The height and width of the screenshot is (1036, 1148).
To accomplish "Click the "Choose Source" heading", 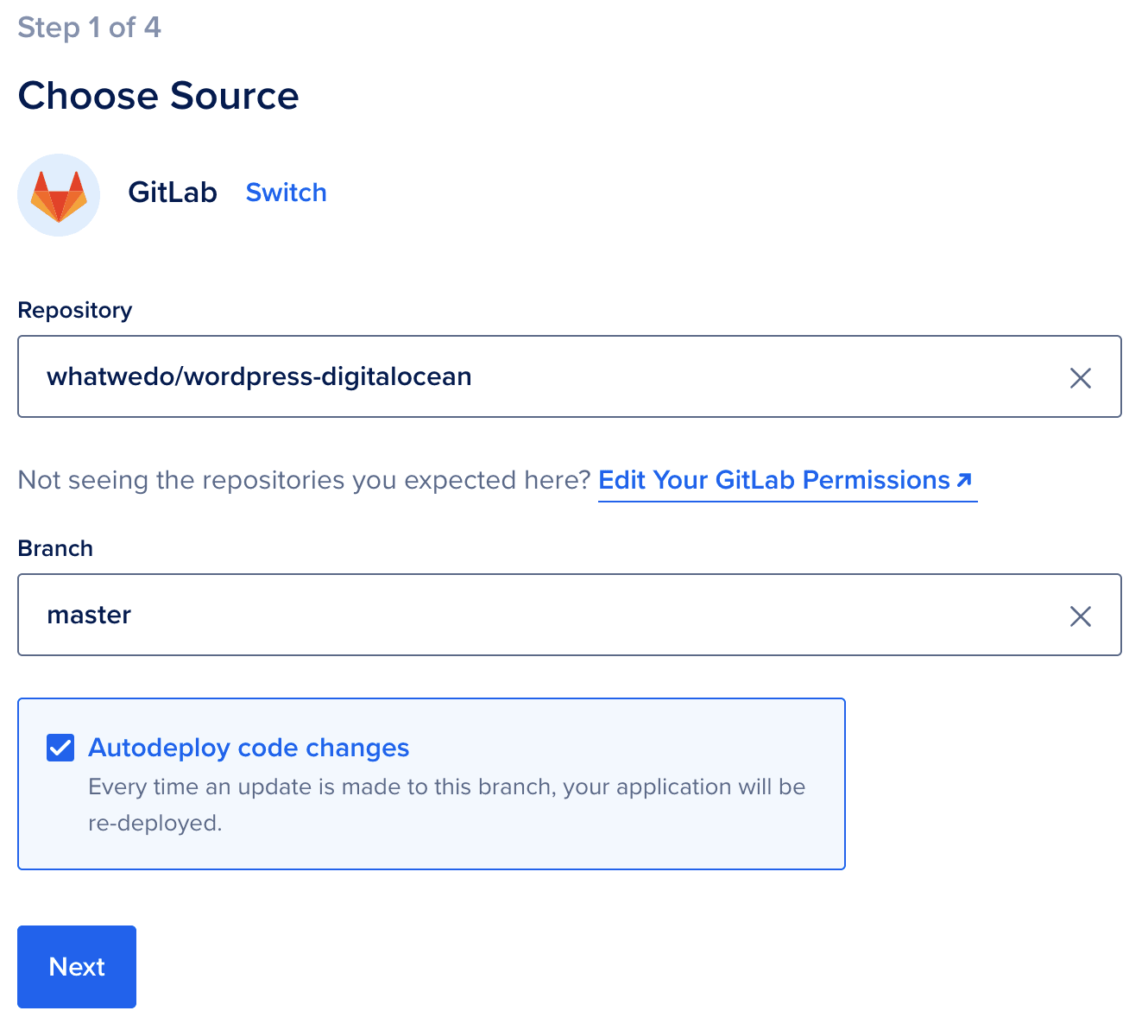I will pos(158,96).
